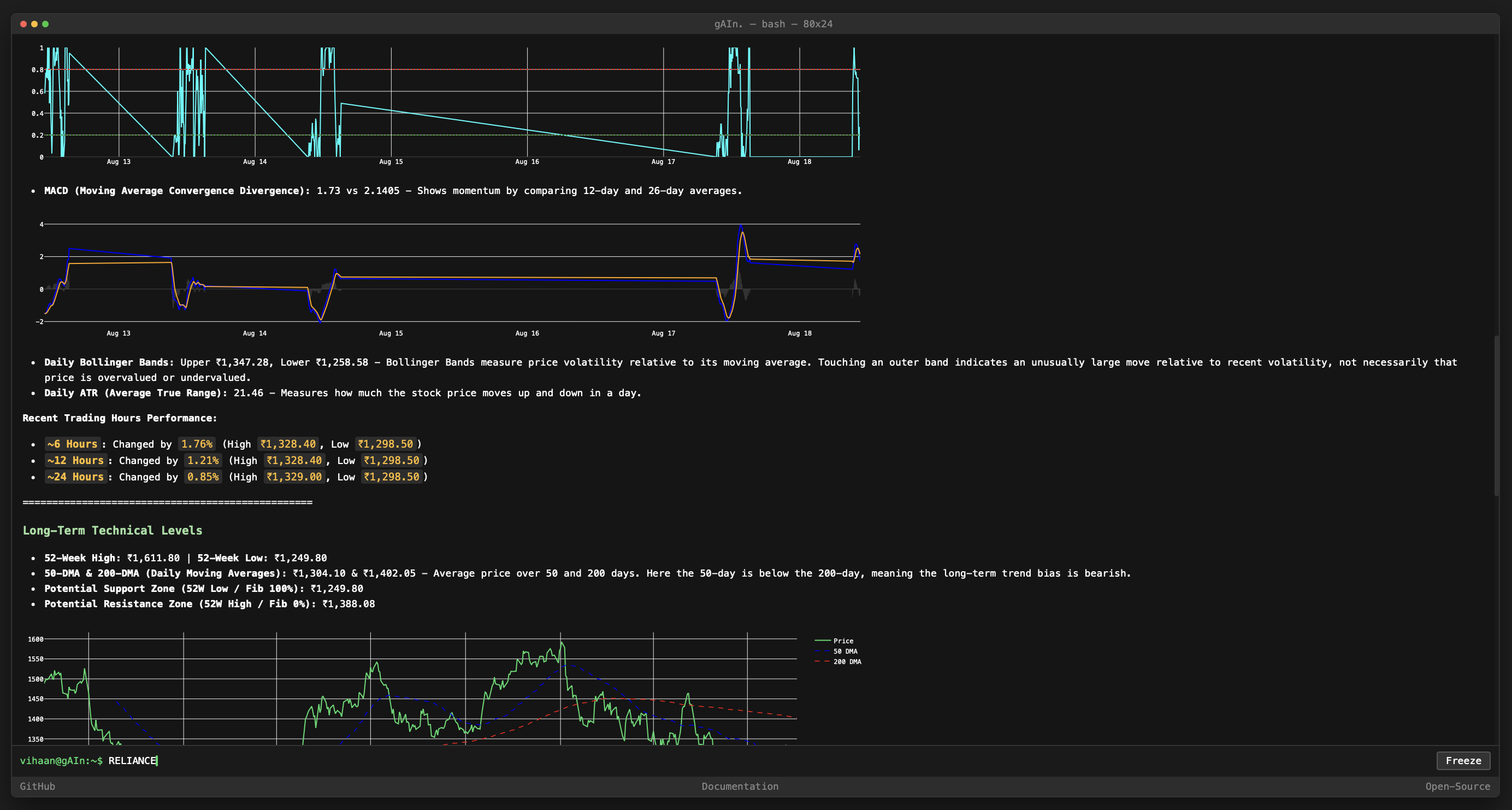Open the Documentation link
Image resolution: width=1512 pixels, height=810 pixels.
click(740, 786)
